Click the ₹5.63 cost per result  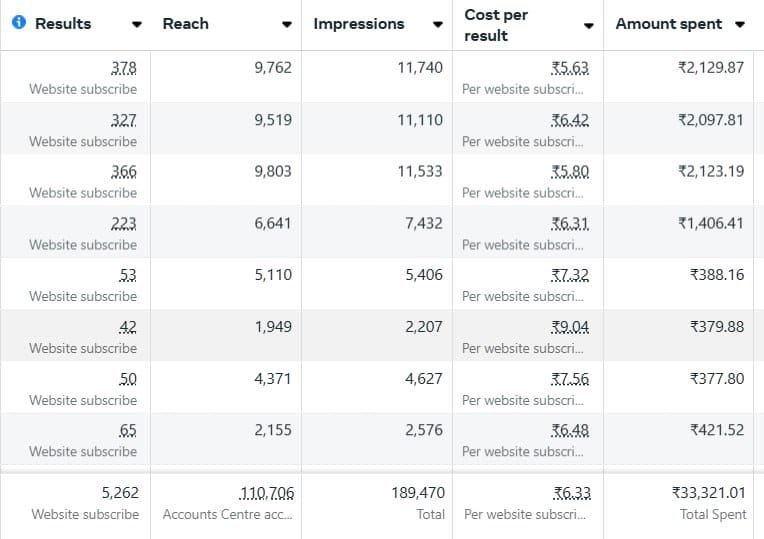pos(570,68)
